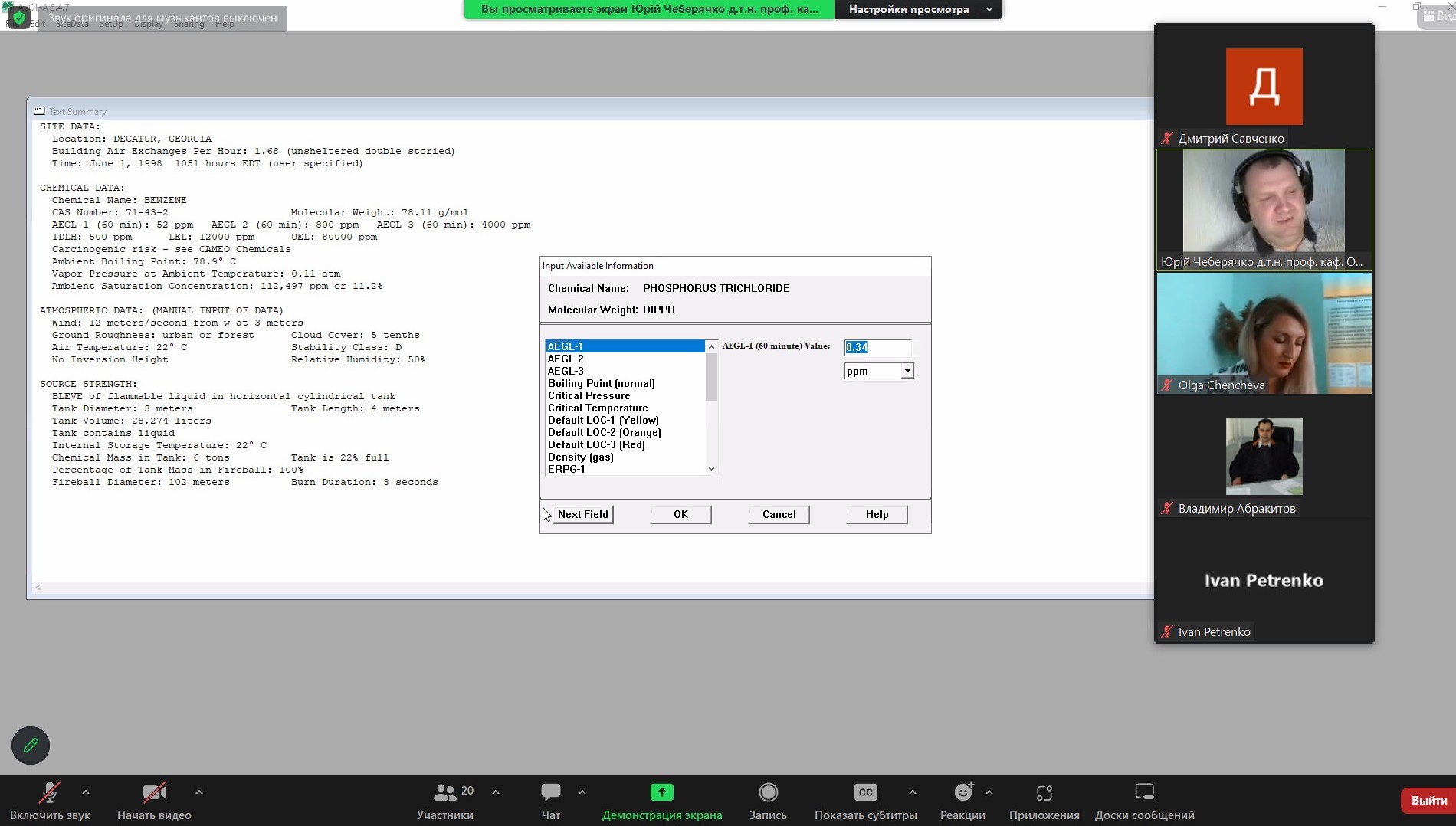
Task: Expand caret next to Реакции
Action: coord(989,792)
